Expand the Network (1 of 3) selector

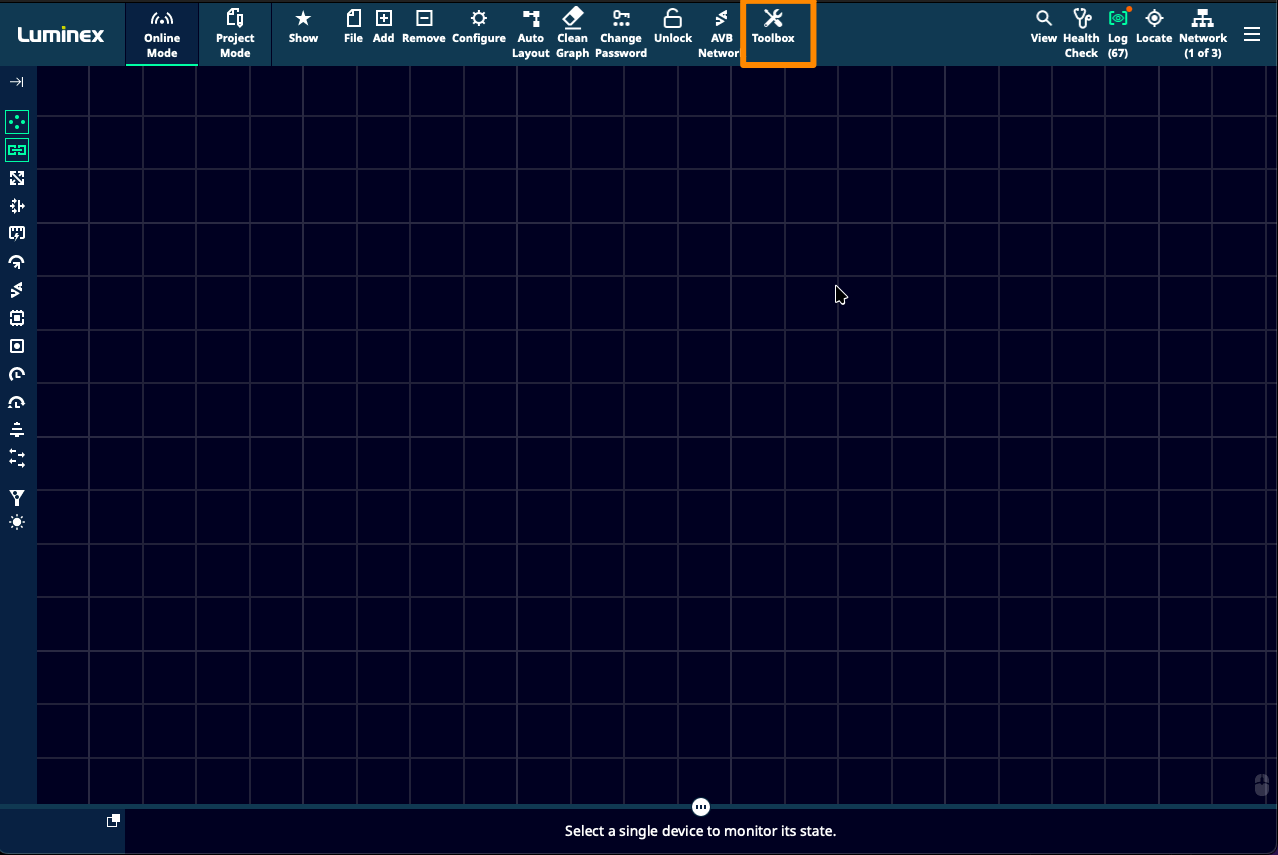(x=1203, y=33)
